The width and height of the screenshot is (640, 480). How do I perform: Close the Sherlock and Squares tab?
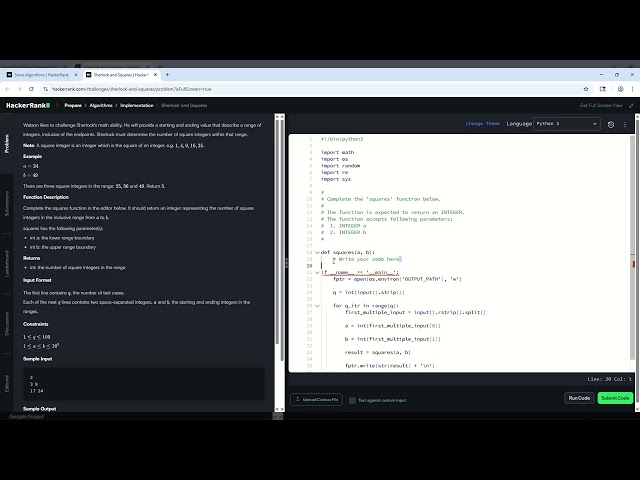(155, 75)
